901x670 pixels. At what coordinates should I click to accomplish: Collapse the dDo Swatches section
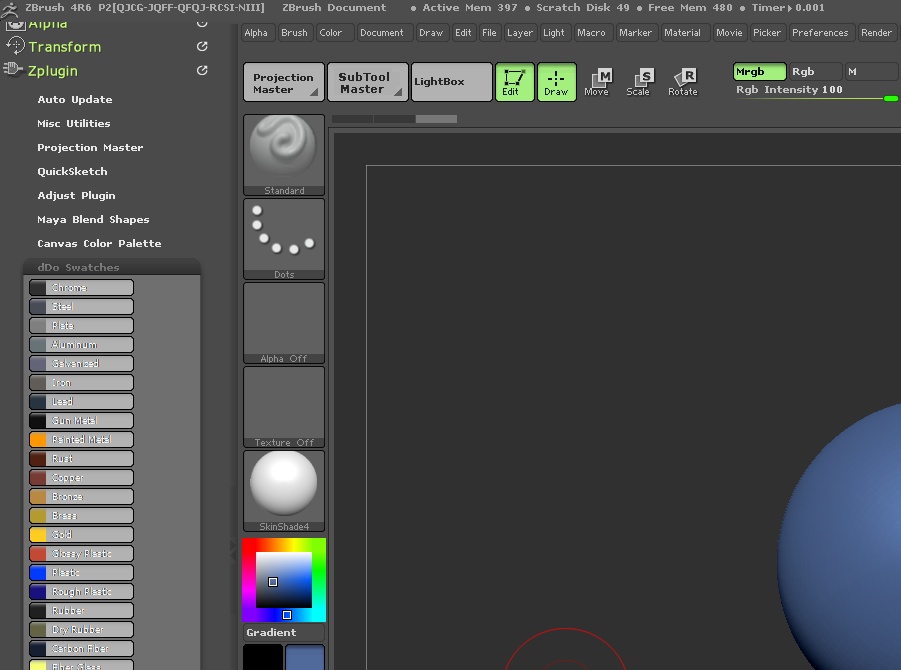point(78,267)
